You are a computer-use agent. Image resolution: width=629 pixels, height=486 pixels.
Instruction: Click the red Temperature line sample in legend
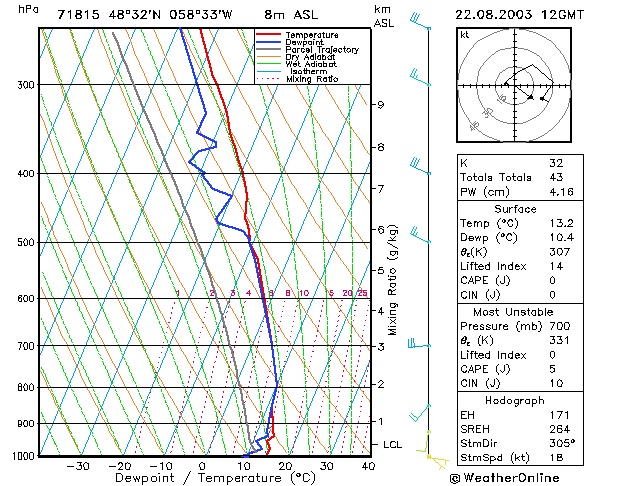click(269, 34)
